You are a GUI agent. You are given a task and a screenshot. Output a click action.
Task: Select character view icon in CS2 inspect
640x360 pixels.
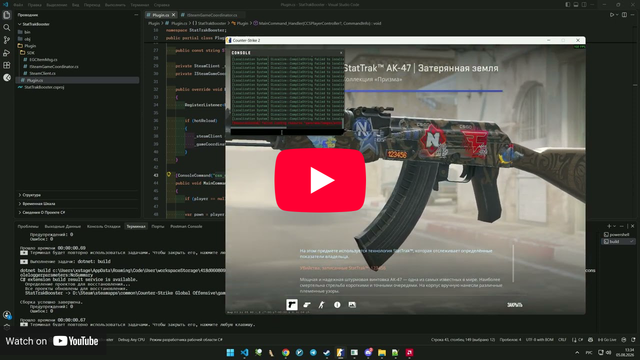pyautogui.click(x=322, y=304)
